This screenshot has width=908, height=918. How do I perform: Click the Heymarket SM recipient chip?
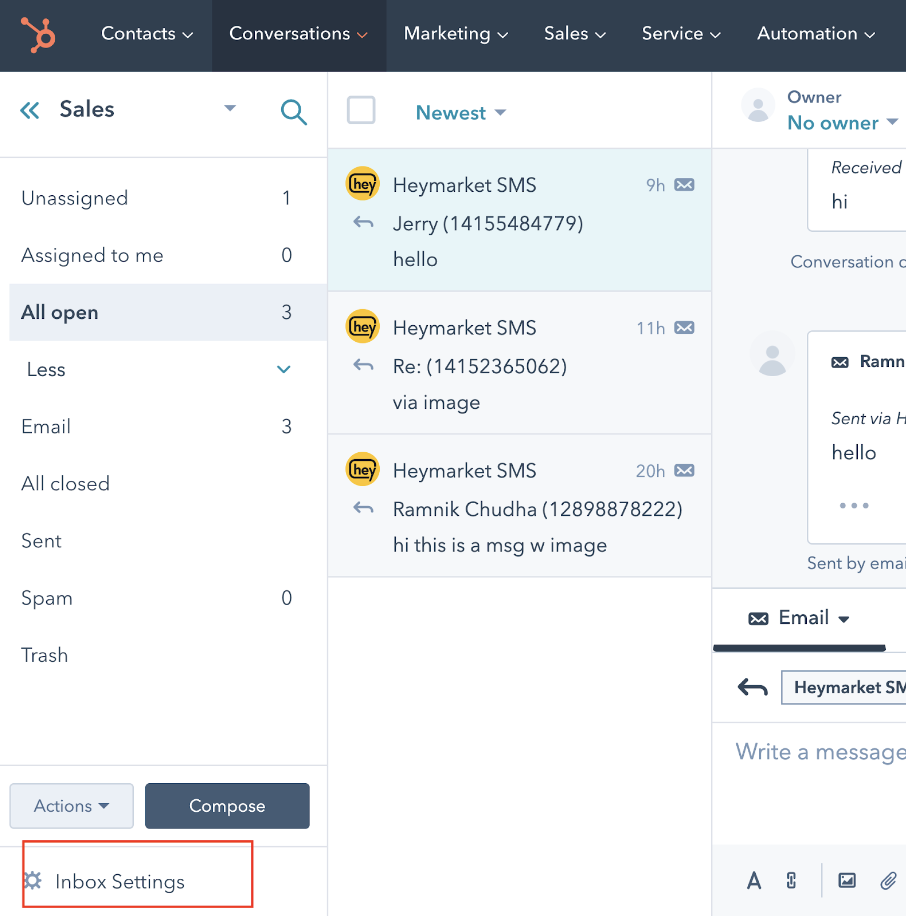coord(844,687)
